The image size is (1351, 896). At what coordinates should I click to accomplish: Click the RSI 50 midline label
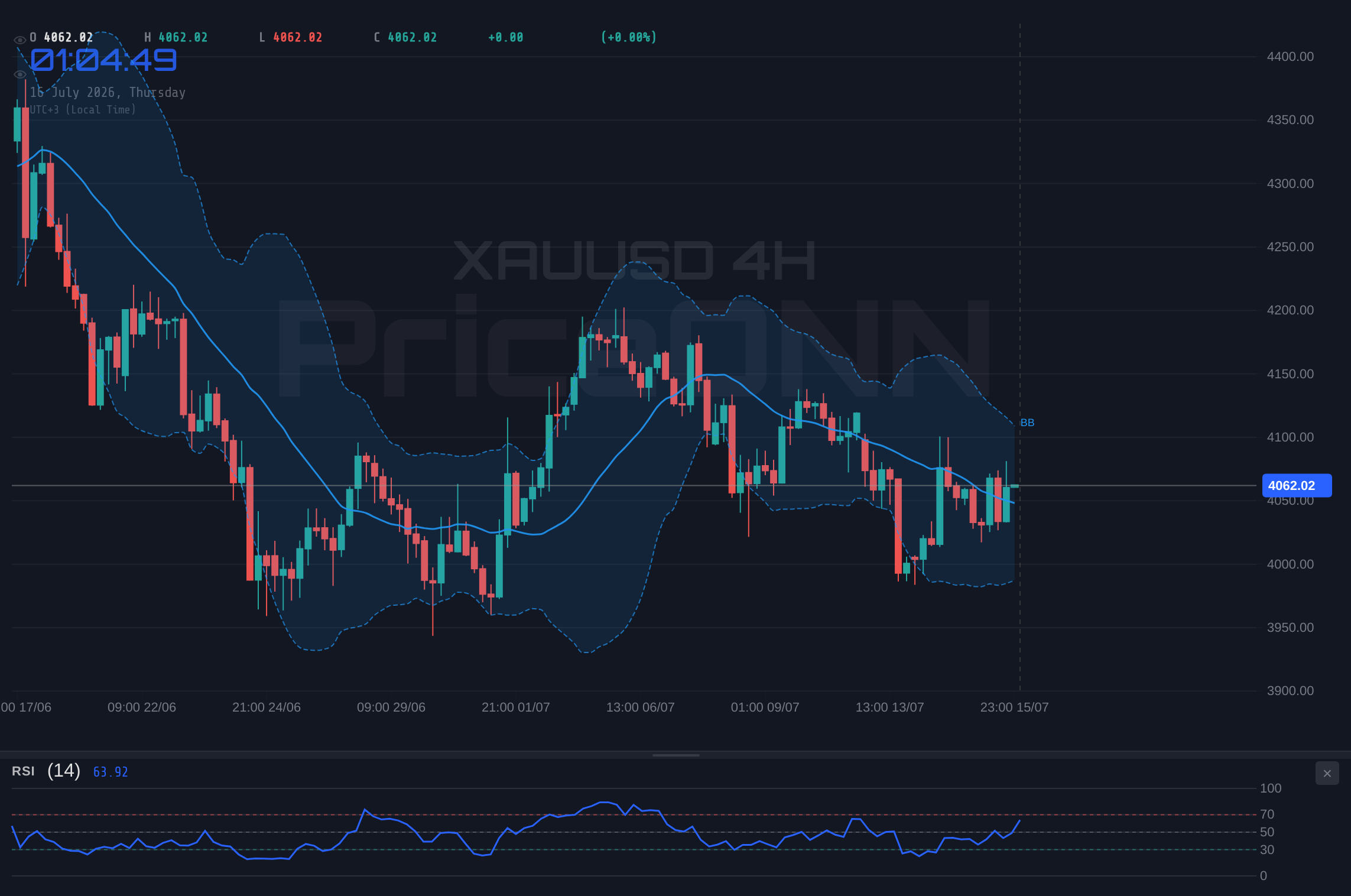pos(1267,832)
